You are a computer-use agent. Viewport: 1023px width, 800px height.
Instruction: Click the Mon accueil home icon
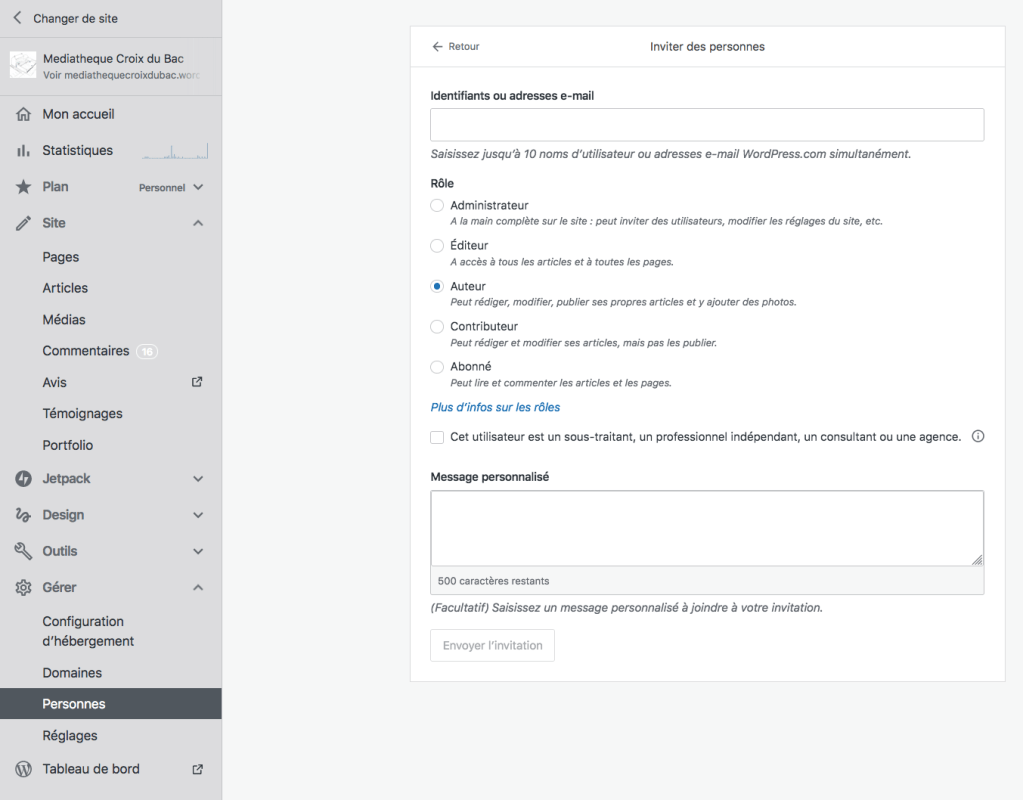coord(23,114)
